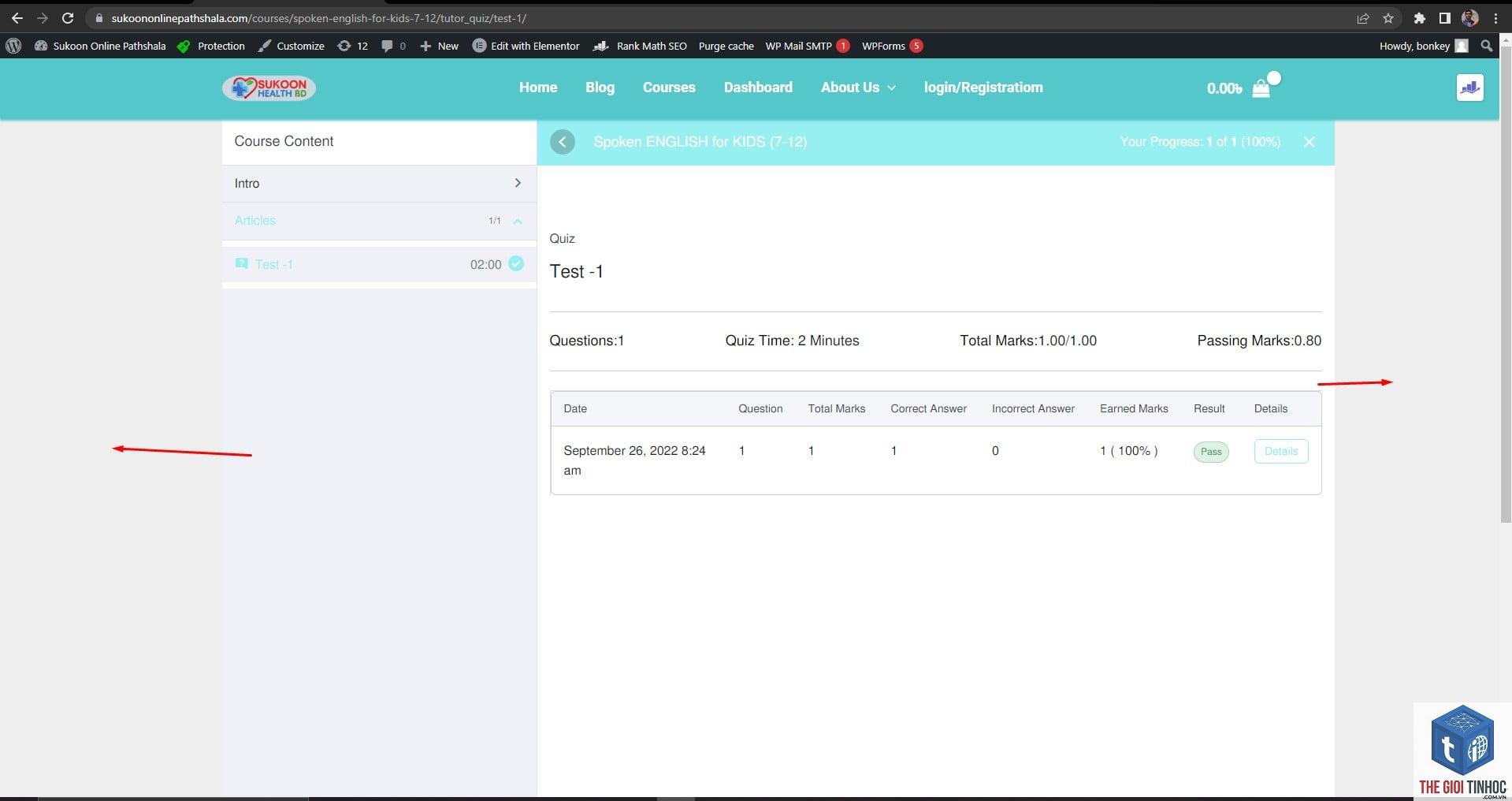Image resolution: width=1512 pixels, height=801 pixels.
Task: Click the Test -1 completed checkmark
Action: pos(516,263)
